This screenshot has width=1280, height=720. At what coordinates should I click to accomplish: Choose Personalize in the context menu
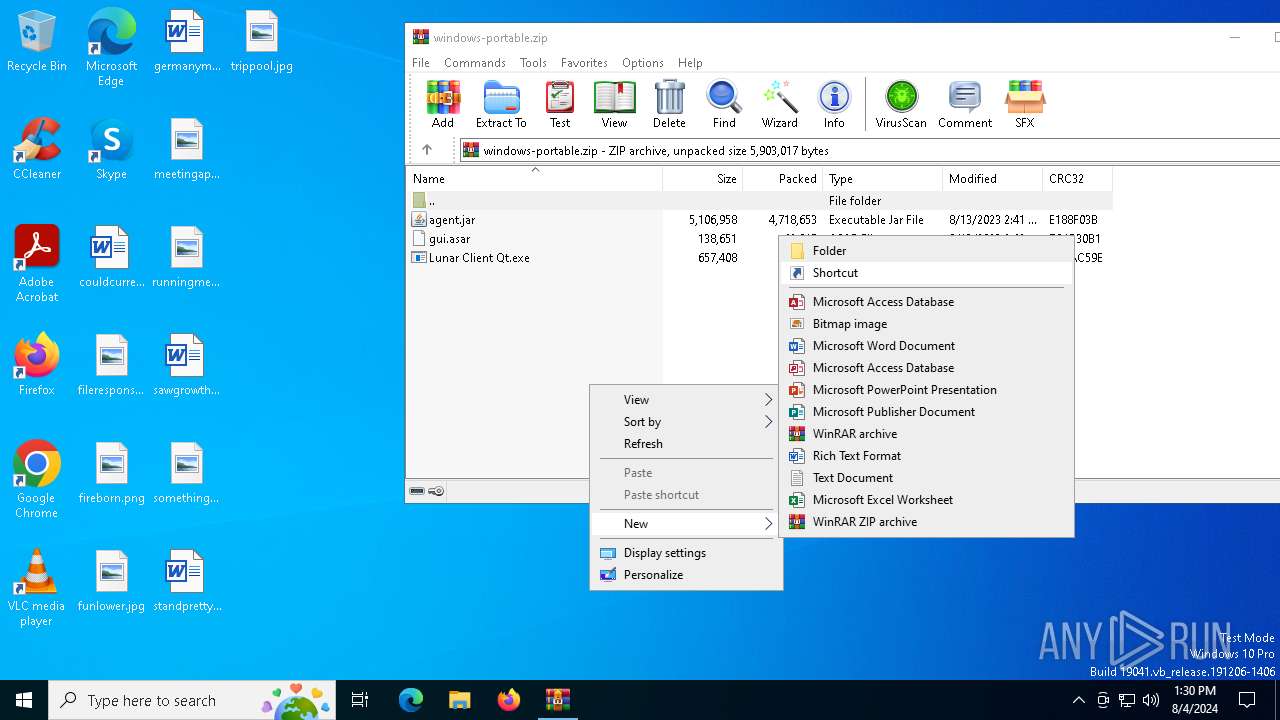686,574
